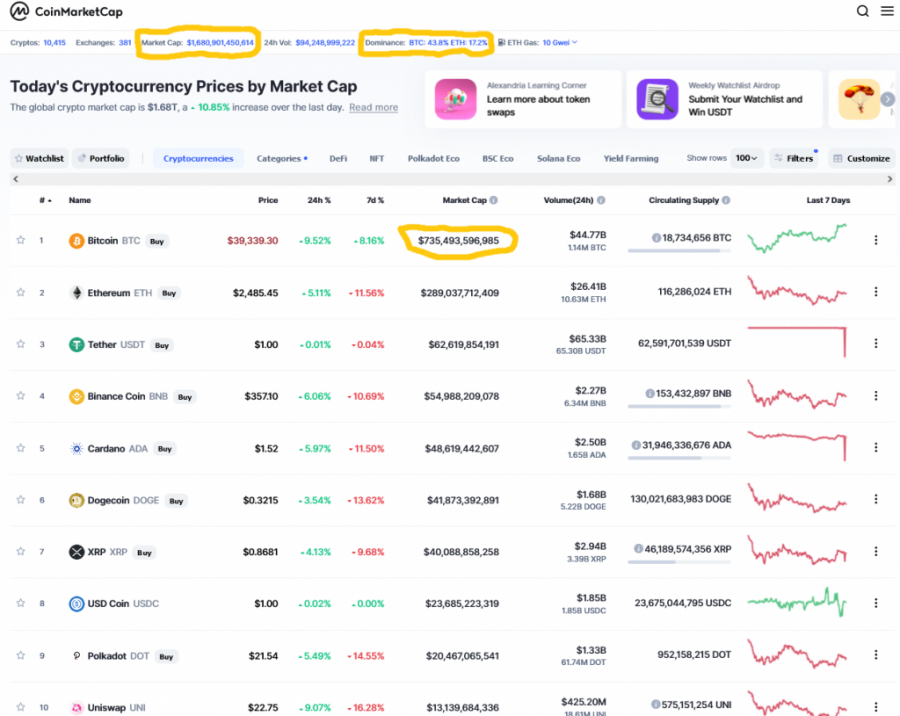This screenshot has width=900, height=716.
Task: Click the Uniswap coin icon
Action: coord(76,707)
